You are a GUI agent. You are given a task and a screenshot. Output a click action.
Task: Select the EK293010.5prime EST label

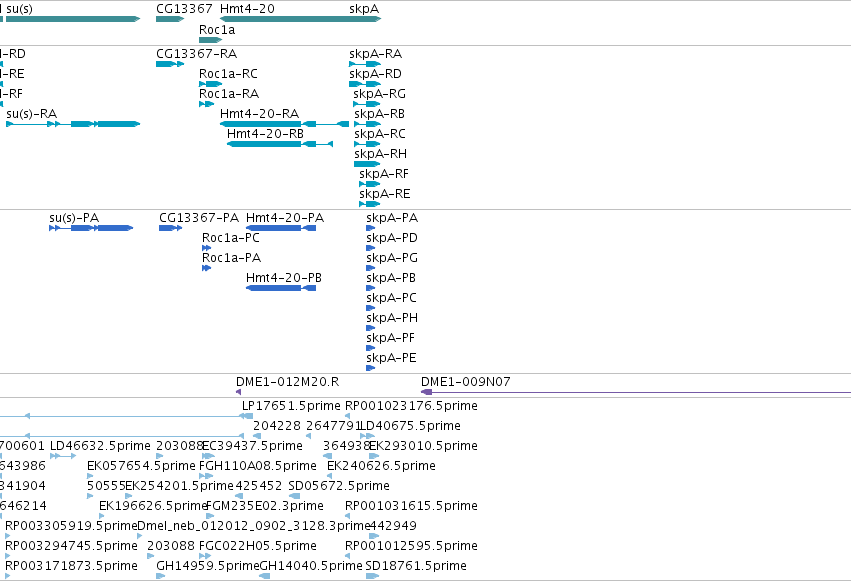pos(423,446)
